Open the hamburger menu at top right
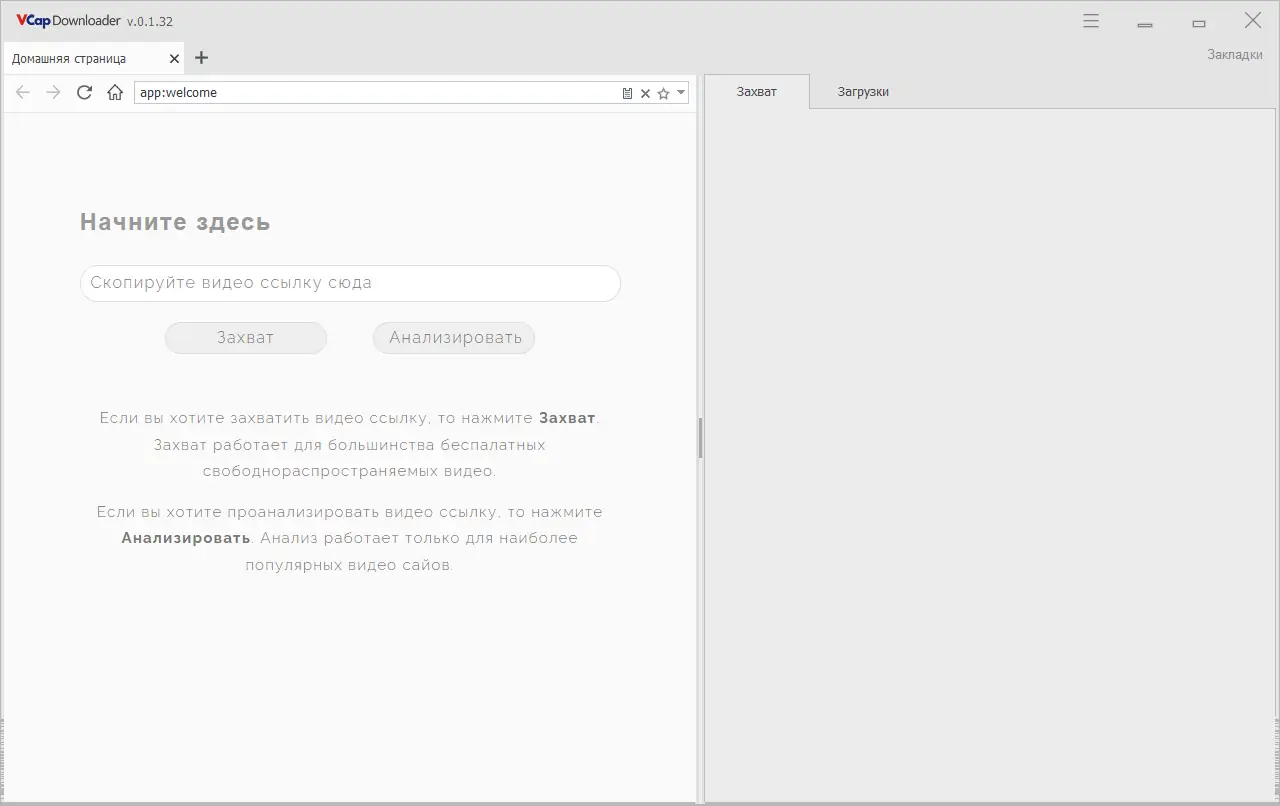The height and width of the screenshot is (806, 1280). point(1090,20)
